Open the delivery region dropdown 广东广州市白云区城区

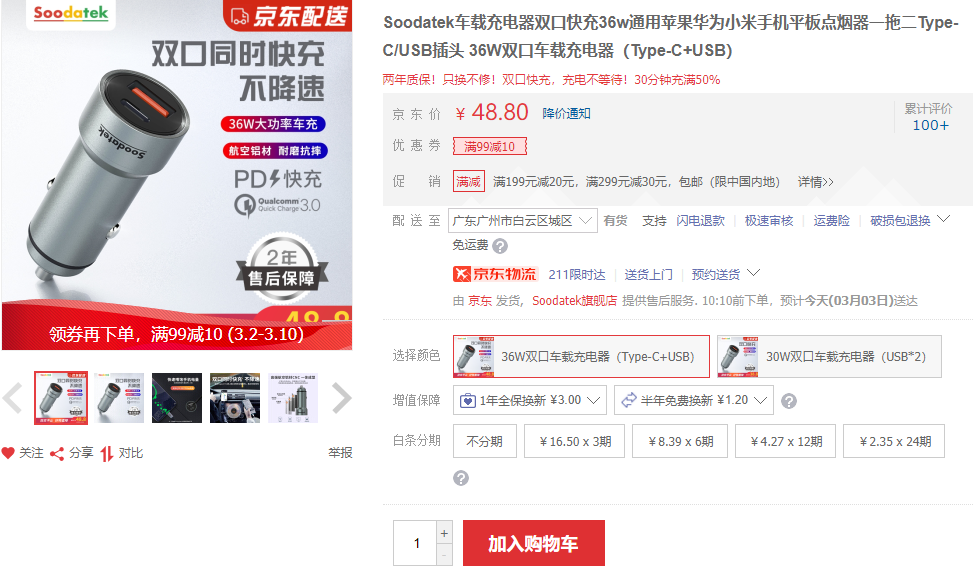coord(523,221)
